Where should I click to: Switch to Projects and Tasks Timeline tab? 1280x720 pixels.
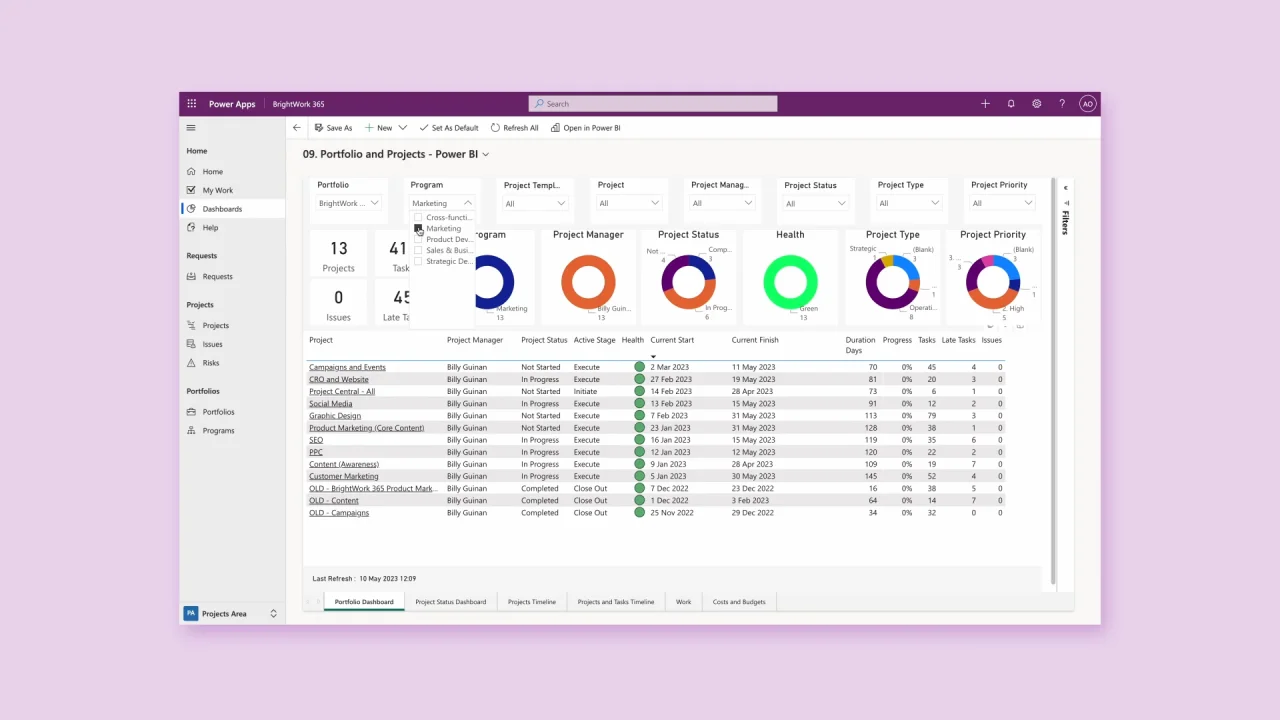[616, 602]
